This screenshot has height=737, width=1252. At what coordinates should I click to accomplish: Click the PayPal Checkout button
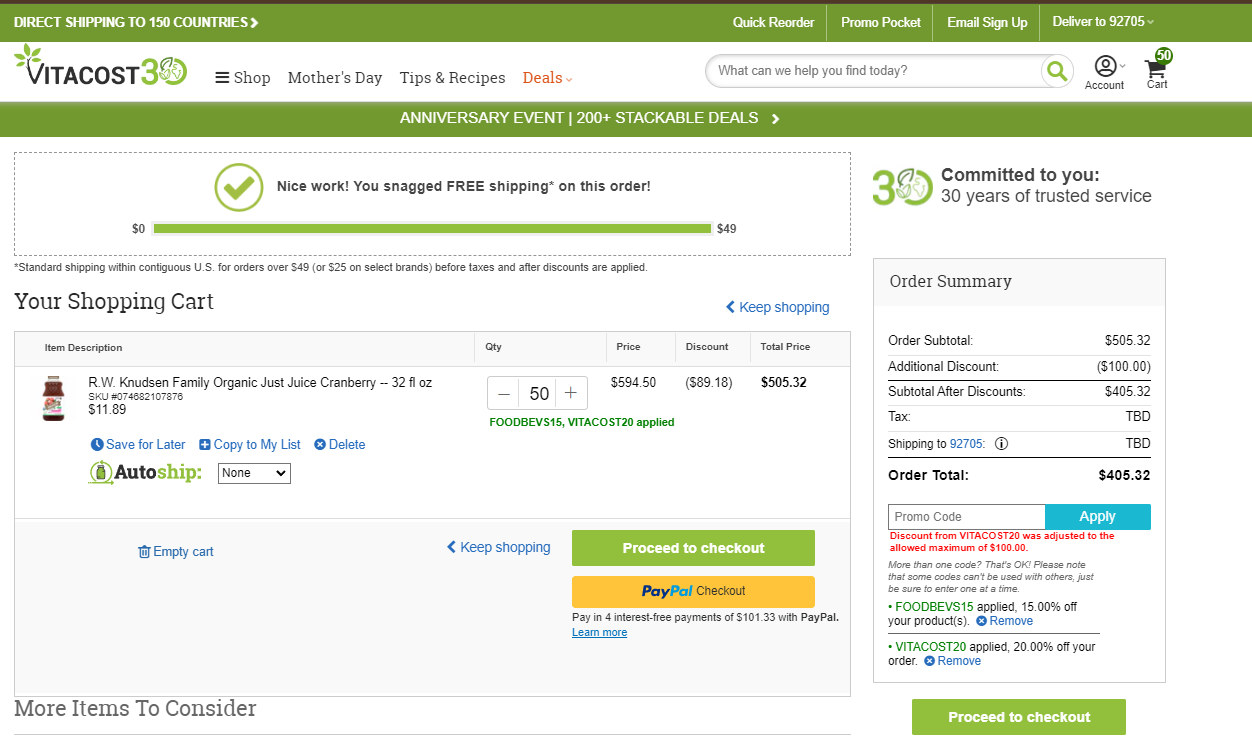(x=693, y=591)
